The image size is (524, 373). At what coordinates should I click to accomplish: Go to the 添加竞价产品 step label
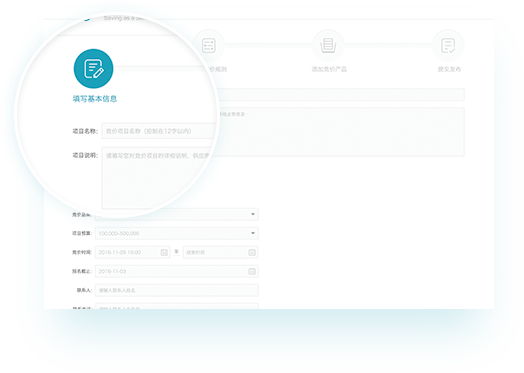coord(329,69)
